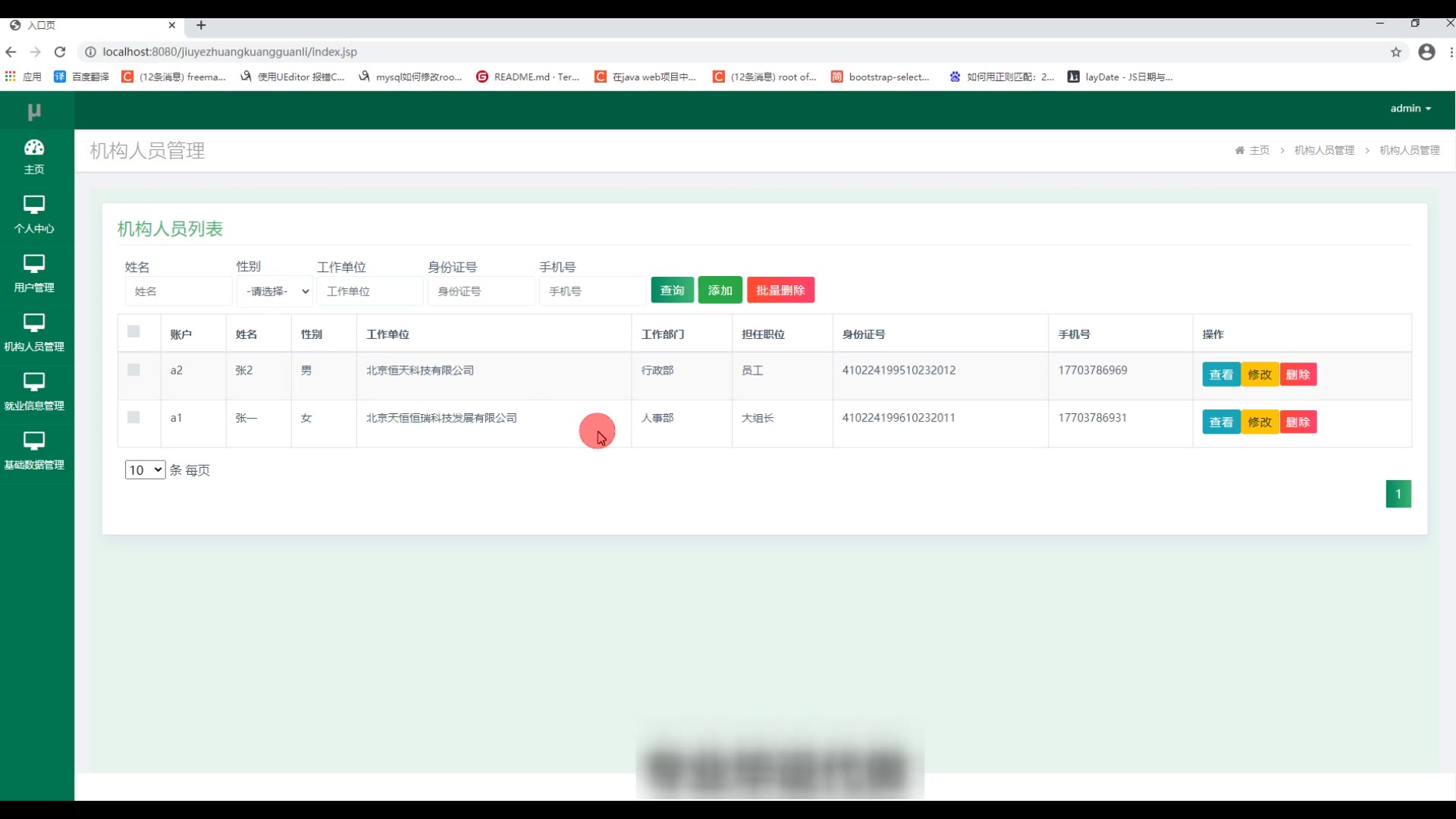This screenshot has height=819, width=1456.
Task: Open 个人中心 in the sidebar
Action: tap(34, 206)
